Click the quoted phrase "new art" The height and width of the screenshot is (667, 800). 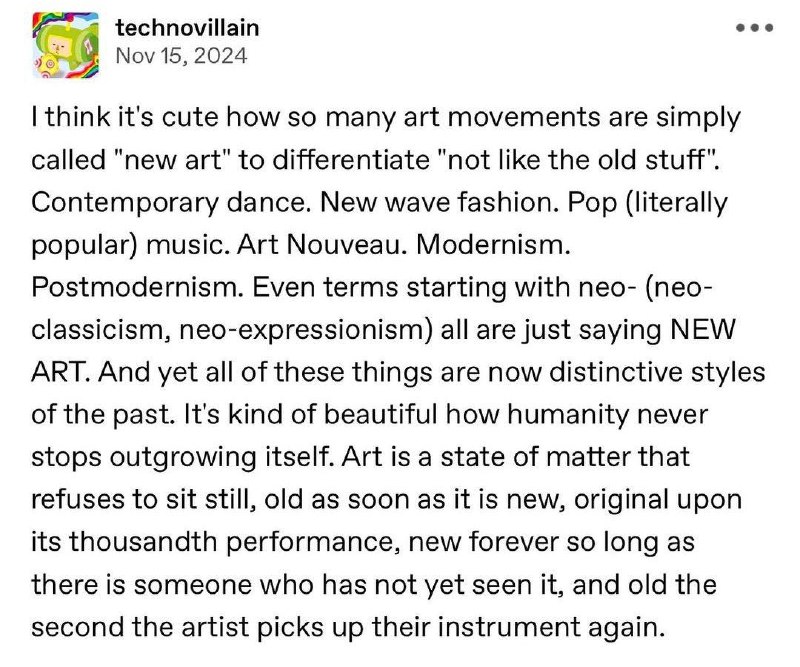click(x=167, y=160)
